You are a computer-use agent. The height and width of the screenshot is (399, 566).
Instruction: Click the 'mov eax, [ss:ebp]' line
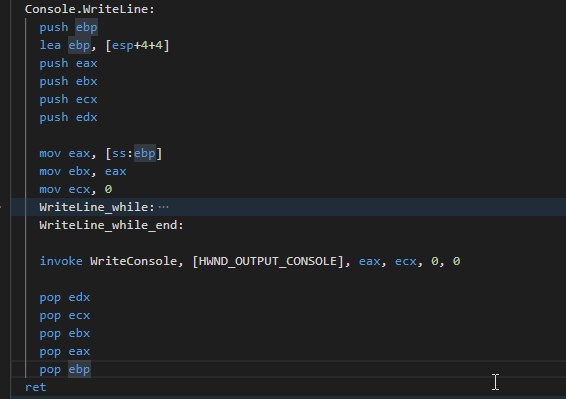[x=101, y=153]
